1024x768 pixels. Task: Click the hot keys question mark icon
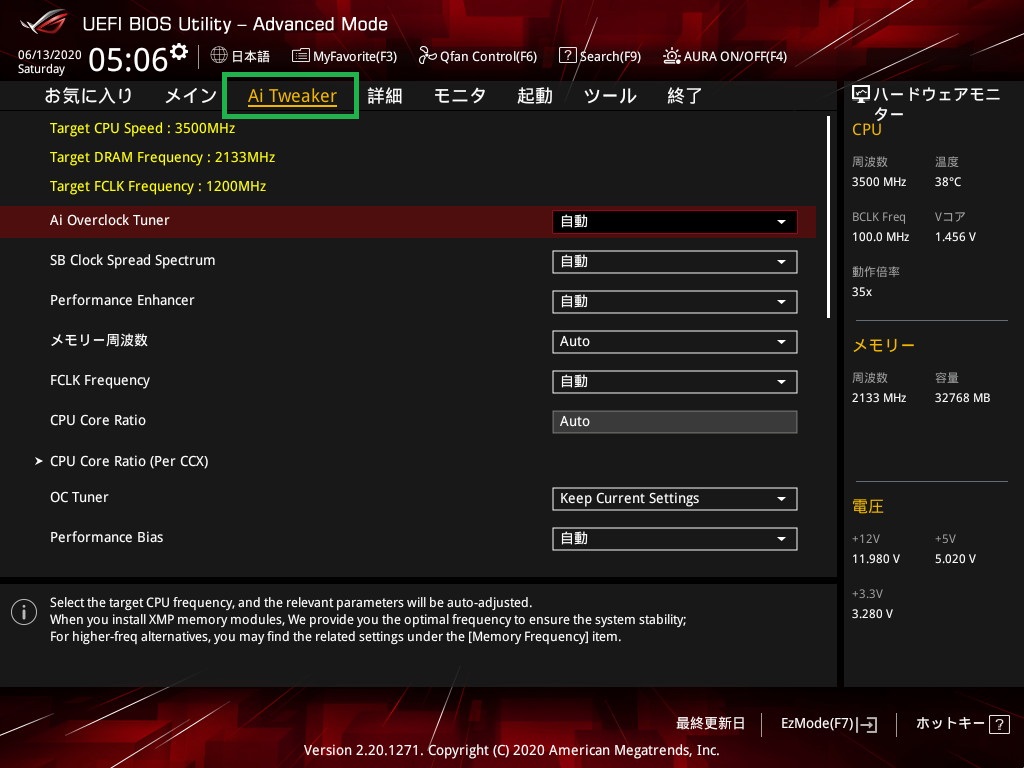(x=999, y=724)
